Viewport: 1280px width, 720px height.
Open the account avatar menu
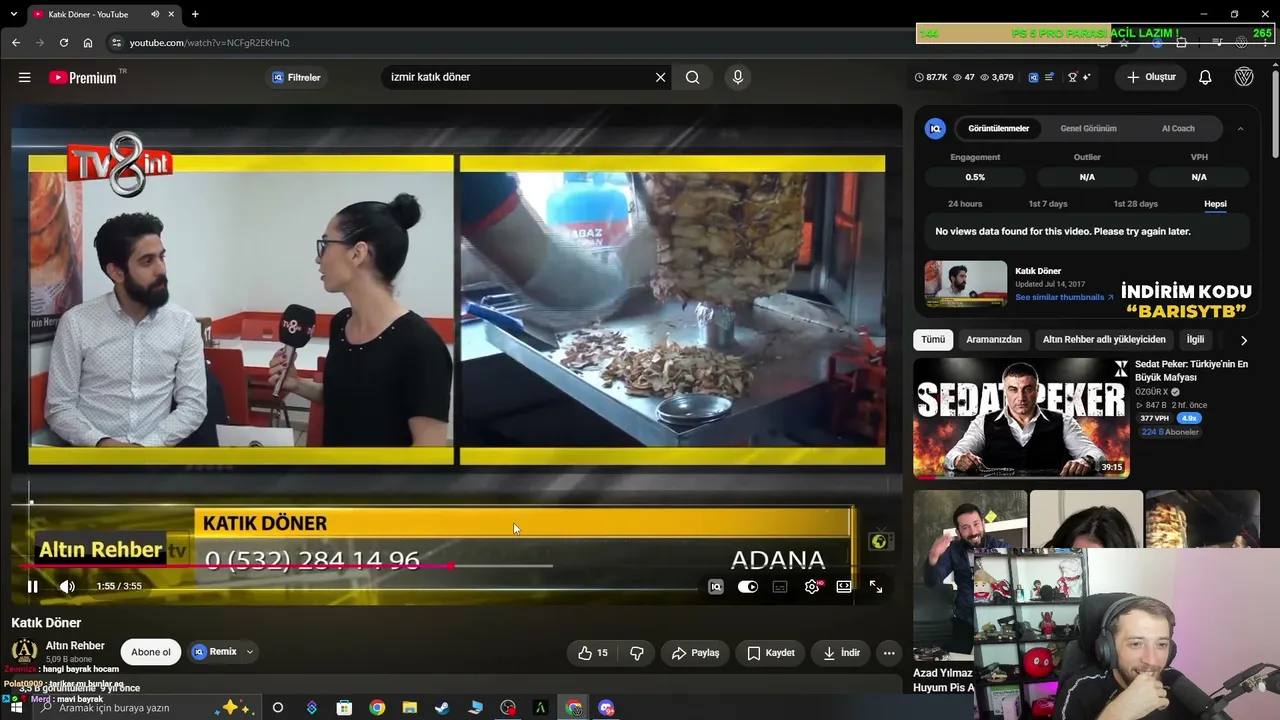1244,77
